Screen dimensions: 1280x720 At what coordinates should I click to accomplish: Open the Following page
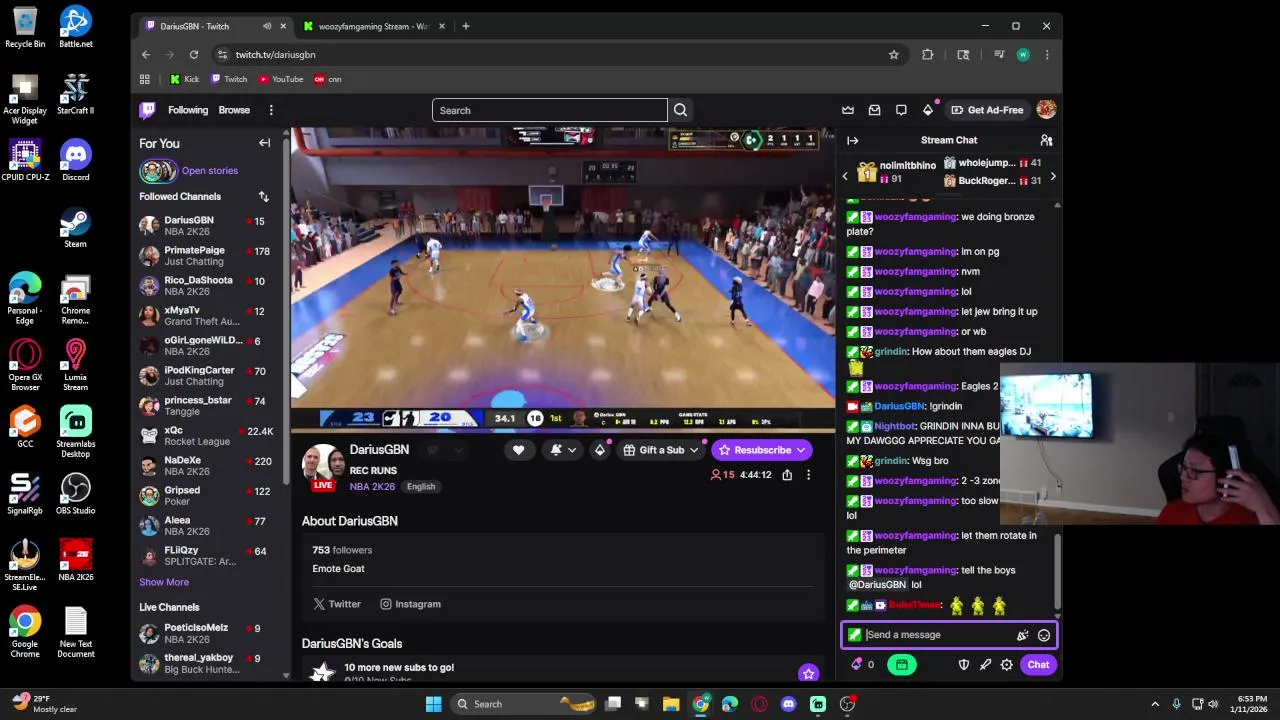coord(188,110)
